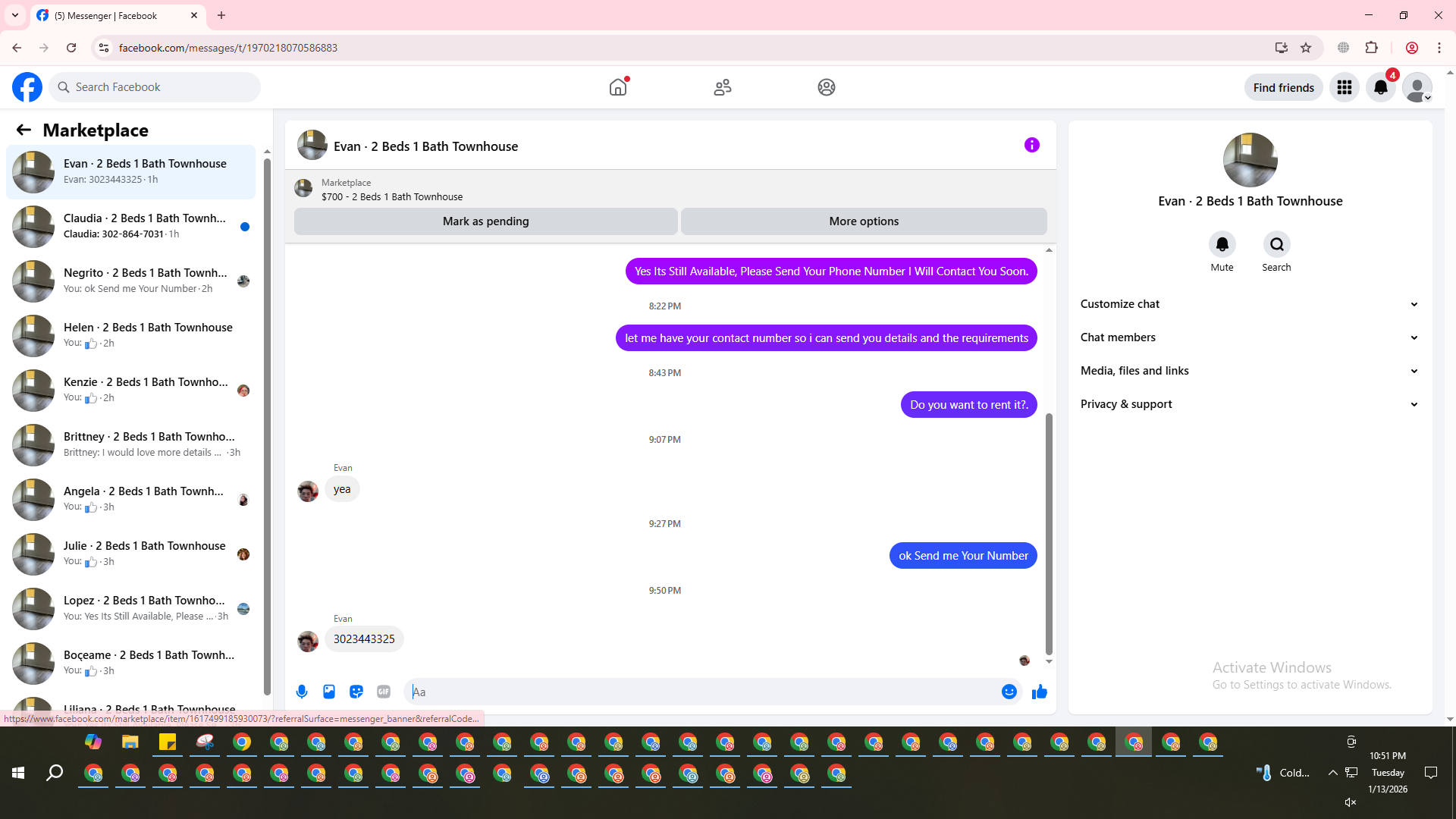Send a thumbs up like
This screenshot has height=819, width=1456.
(1039, 692)
